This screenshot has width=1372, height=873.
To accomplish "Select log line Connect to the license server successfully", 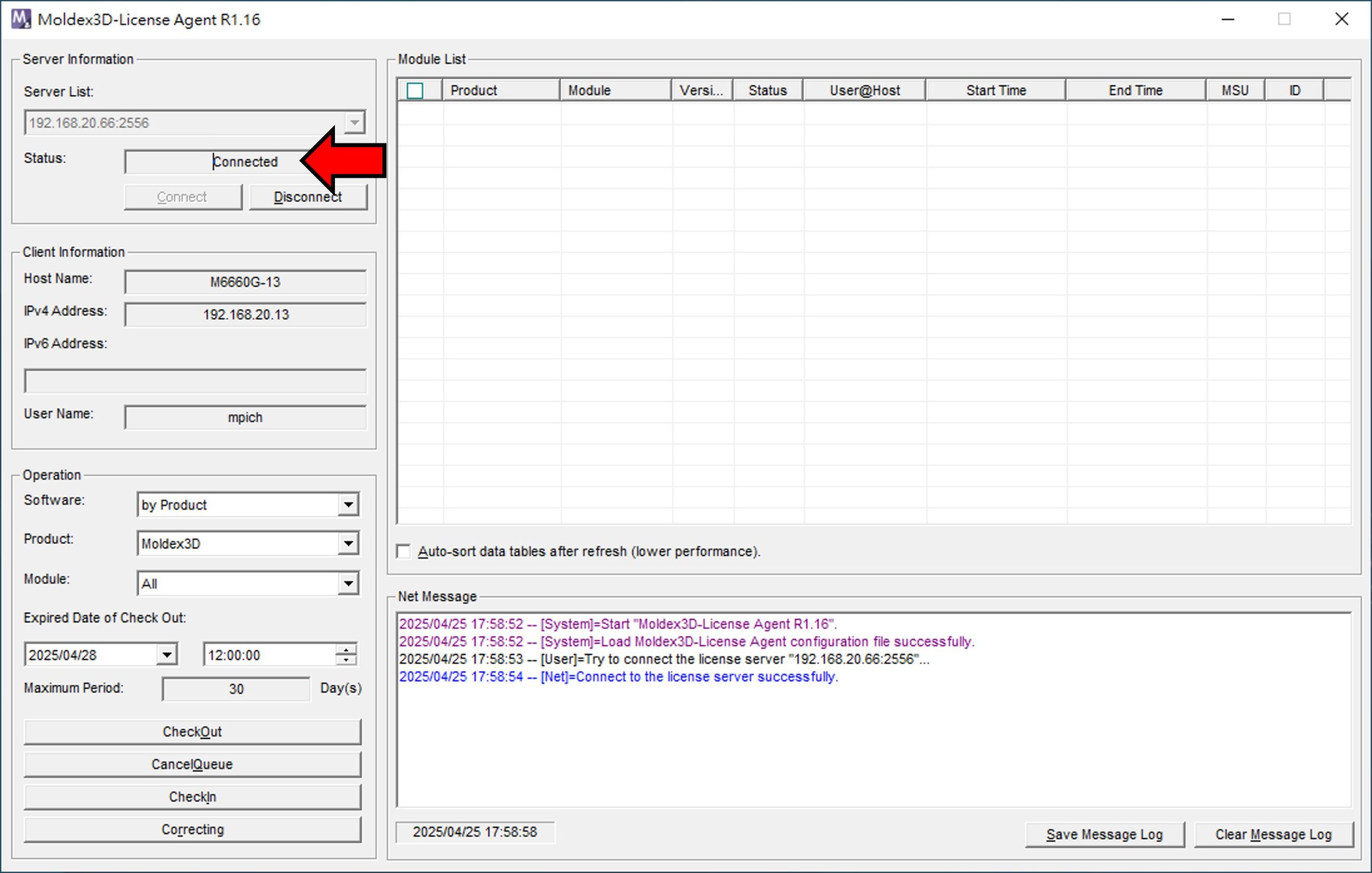I will [x=619, y=677].
